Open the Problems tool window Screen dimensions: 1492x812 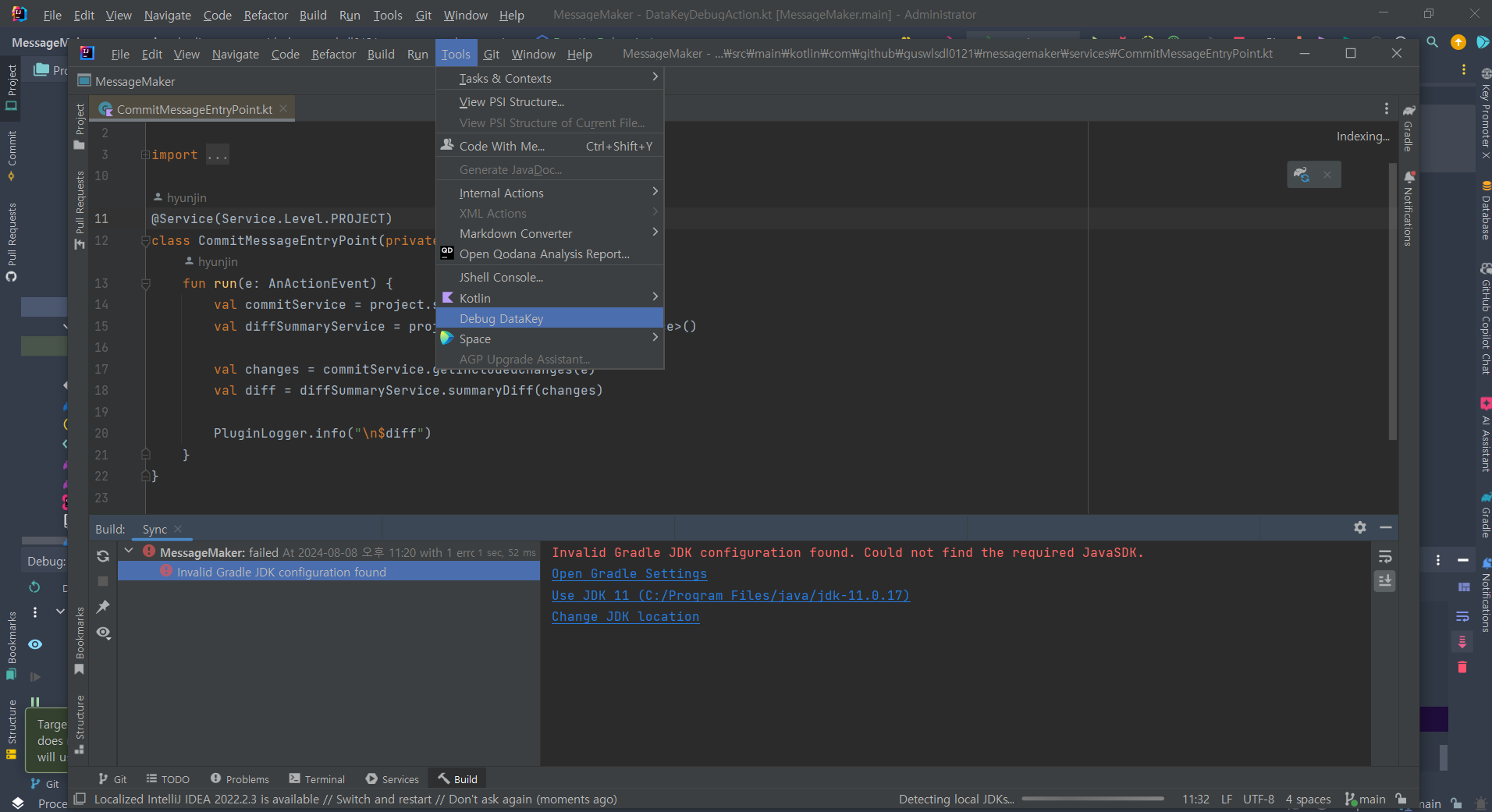click(240, 779)
